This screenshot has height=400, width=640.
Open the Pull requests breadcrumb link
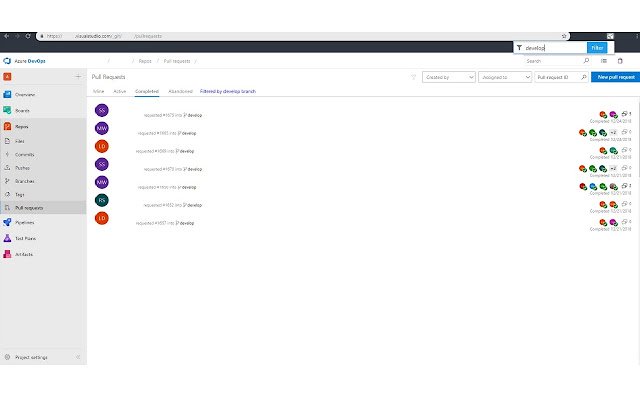click(177, 61)
